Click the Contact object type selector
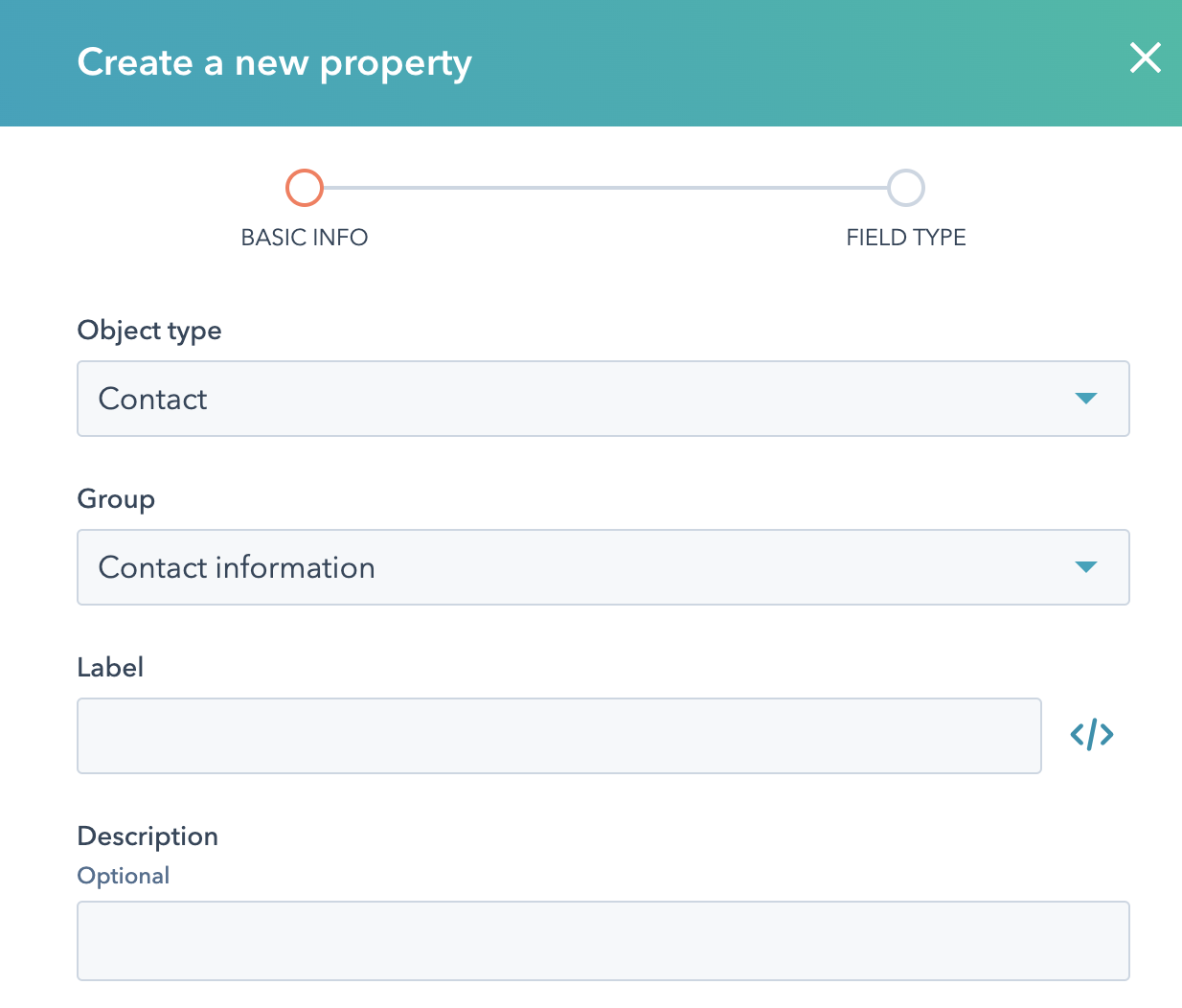Image resolution: width=1182 pixels, height=1008 pixels. 602,399
